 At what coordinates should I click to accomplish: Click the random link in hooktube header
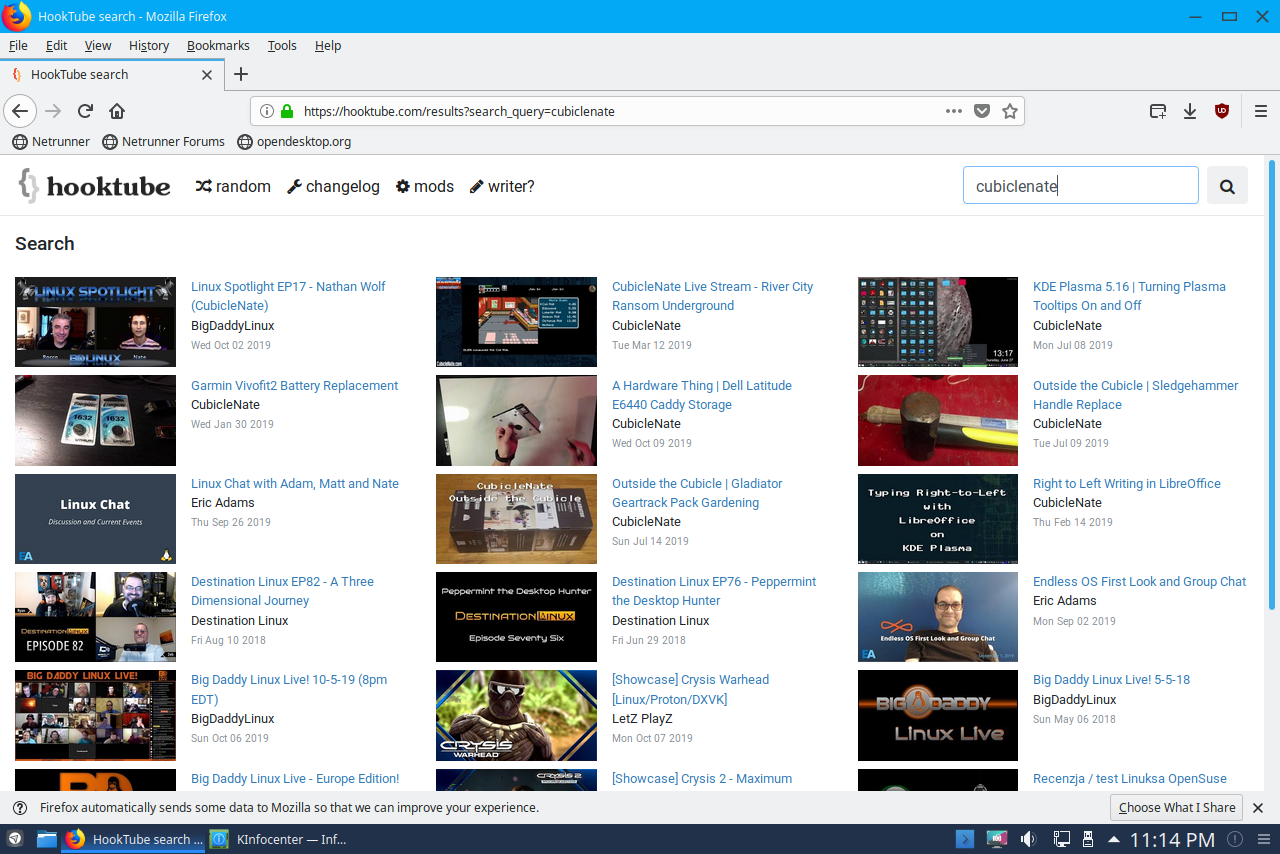(x=233, y=186)
